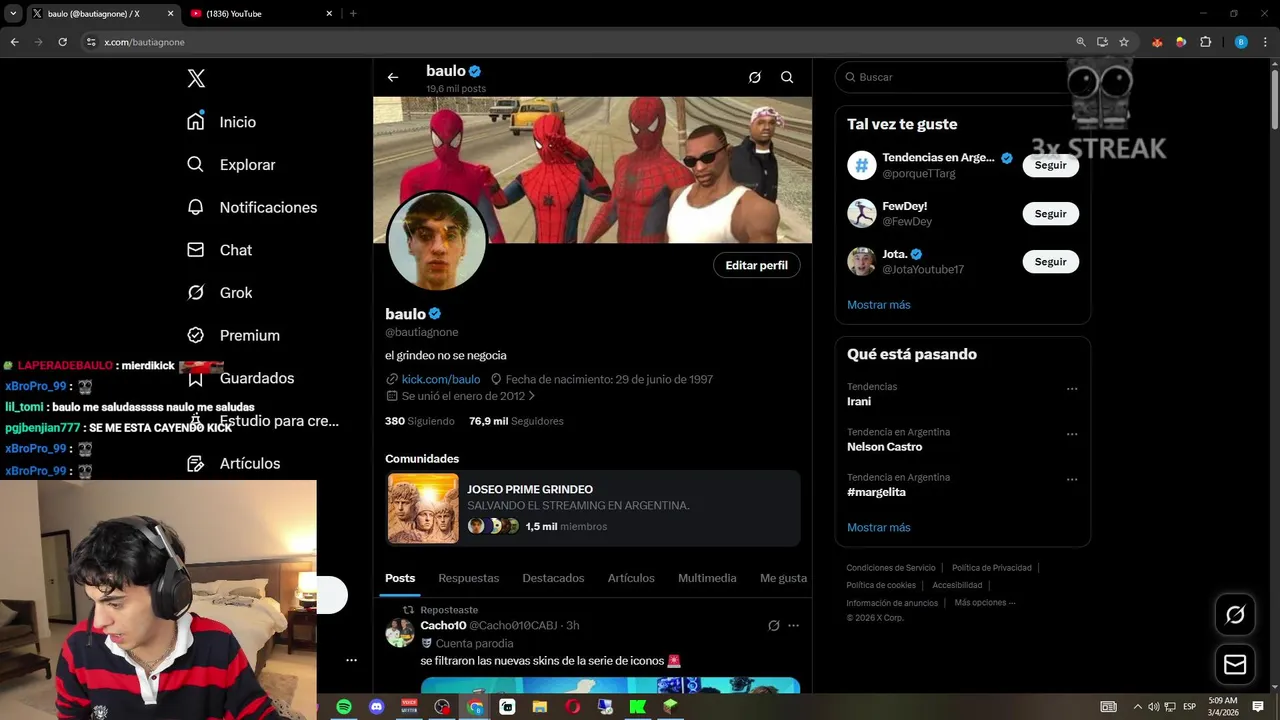Select the Artículos profile tab
The width and height of the screenshot is (1280, 720).
pos(631,578)
